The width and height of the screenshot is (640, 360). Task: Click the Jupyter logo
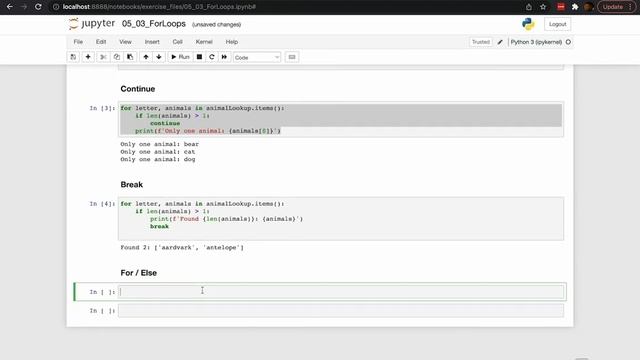tap(92, 24)
